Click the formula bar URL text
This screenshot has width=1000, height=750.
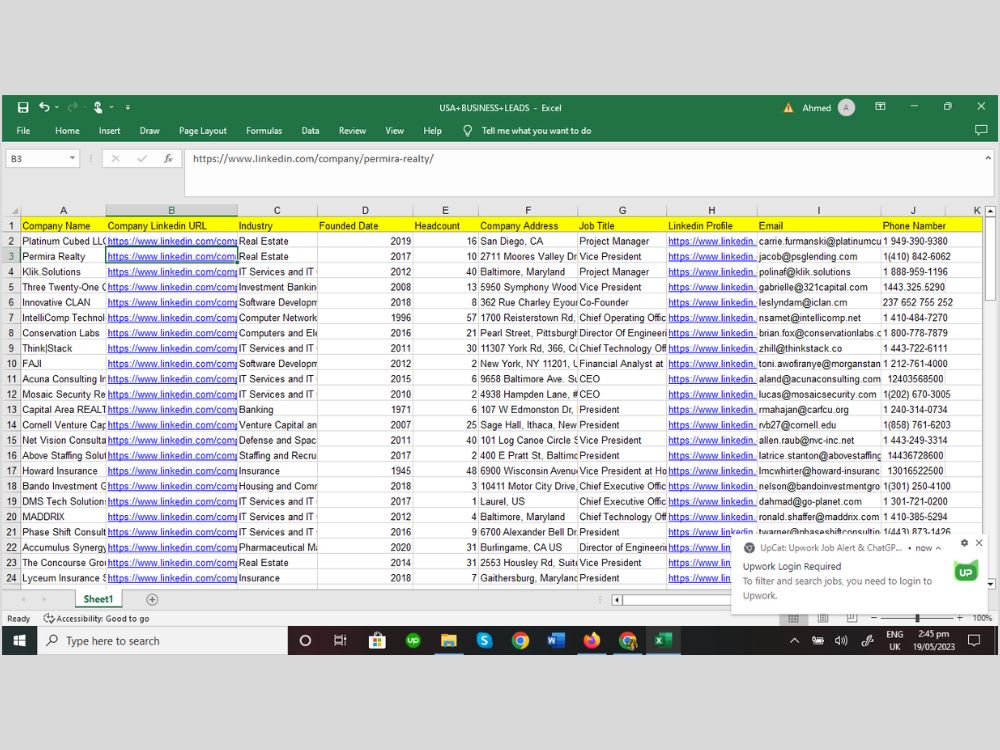pyautogui.click(x=313, y=159)
